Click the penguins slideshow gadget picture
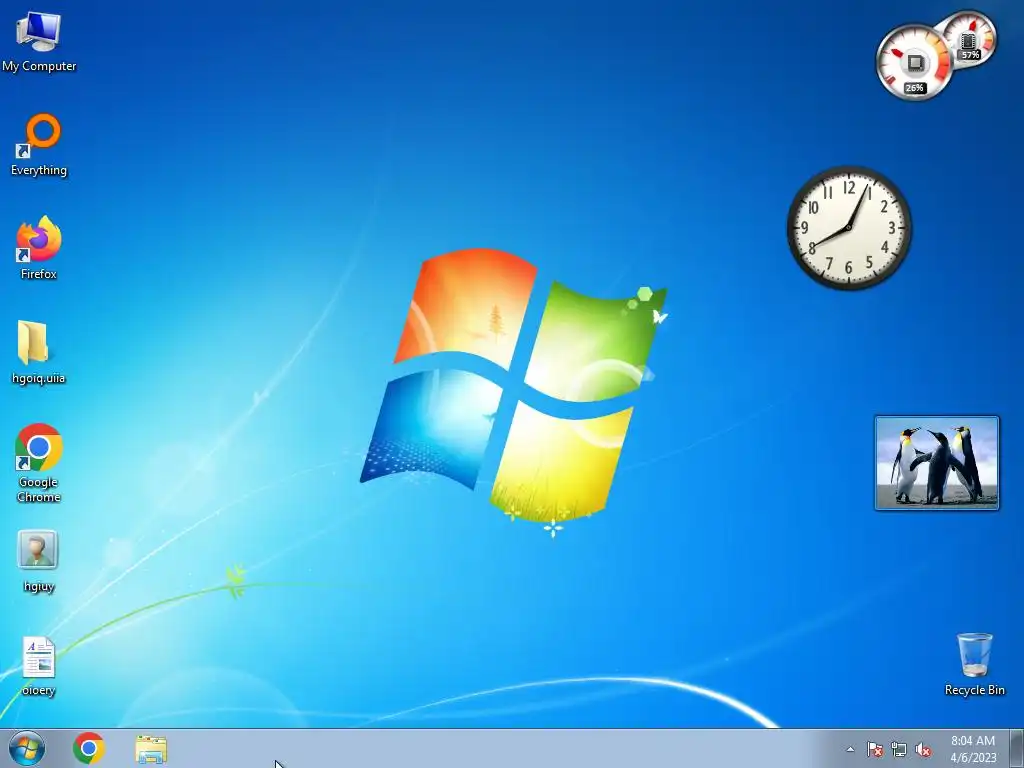 936,462
